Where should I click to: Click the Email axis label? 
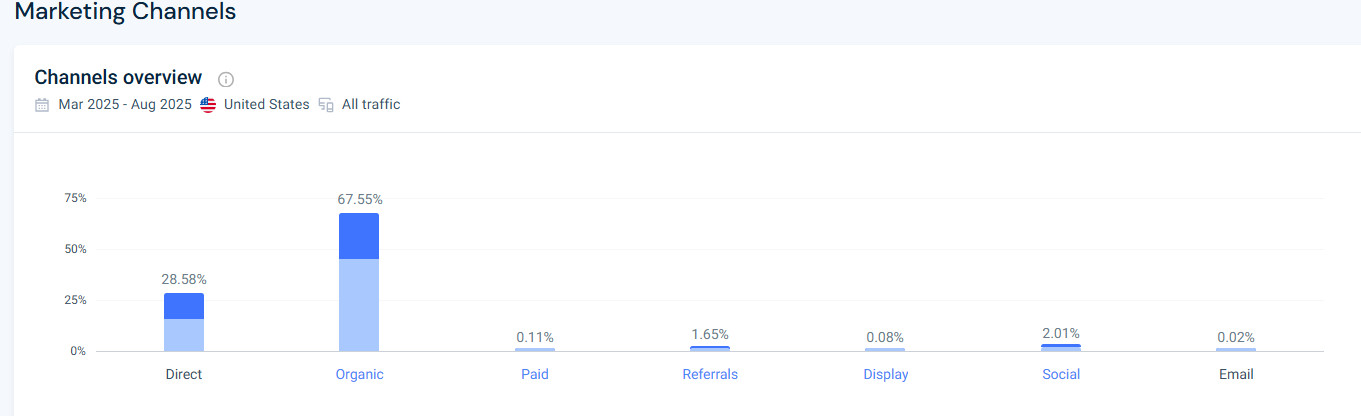tap(1236, 375)
